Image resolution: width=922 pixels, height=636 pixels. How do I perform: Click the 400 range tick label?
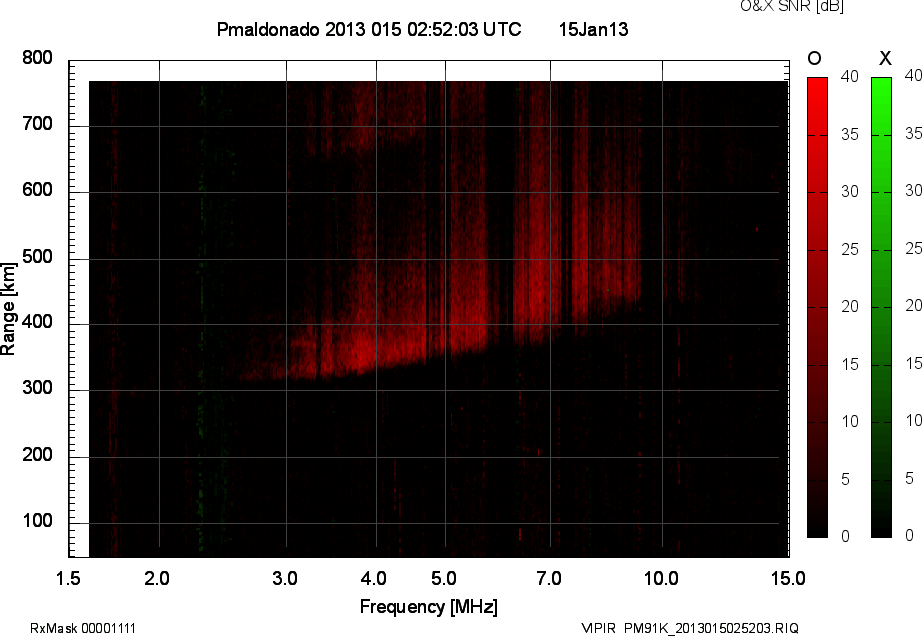click(x=37, y=322)
